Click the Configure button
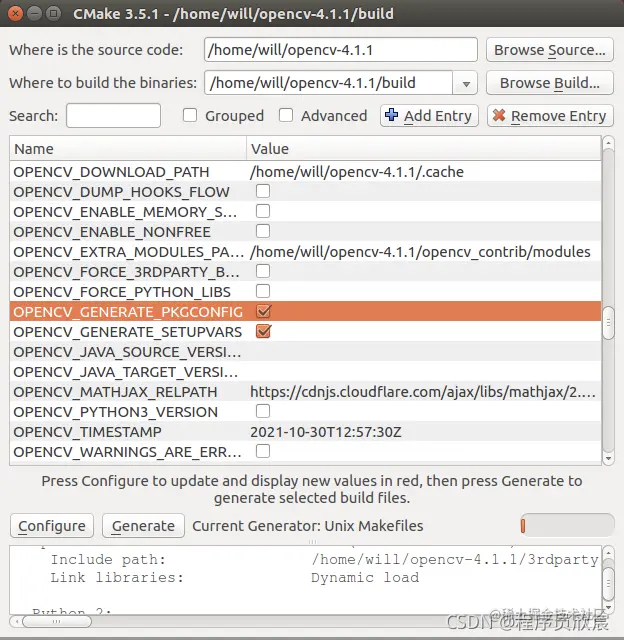Image resolution: width=624 pixels, height=640 pixels. coord(52,526)
